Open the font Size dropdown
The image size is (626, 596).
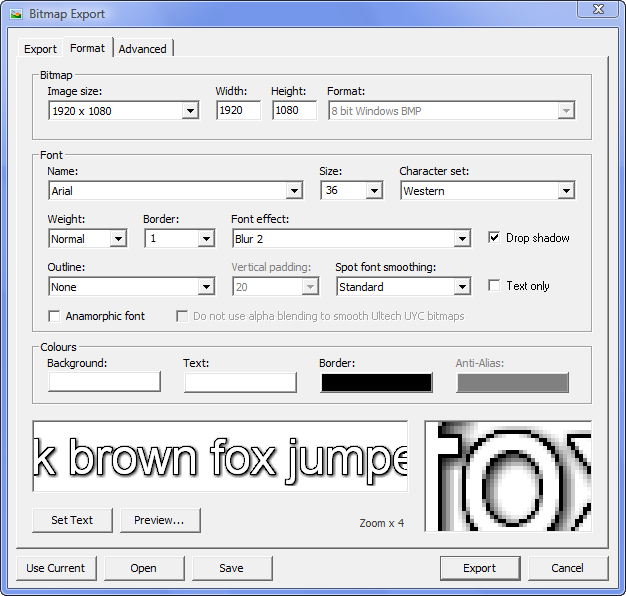[374, 191]
